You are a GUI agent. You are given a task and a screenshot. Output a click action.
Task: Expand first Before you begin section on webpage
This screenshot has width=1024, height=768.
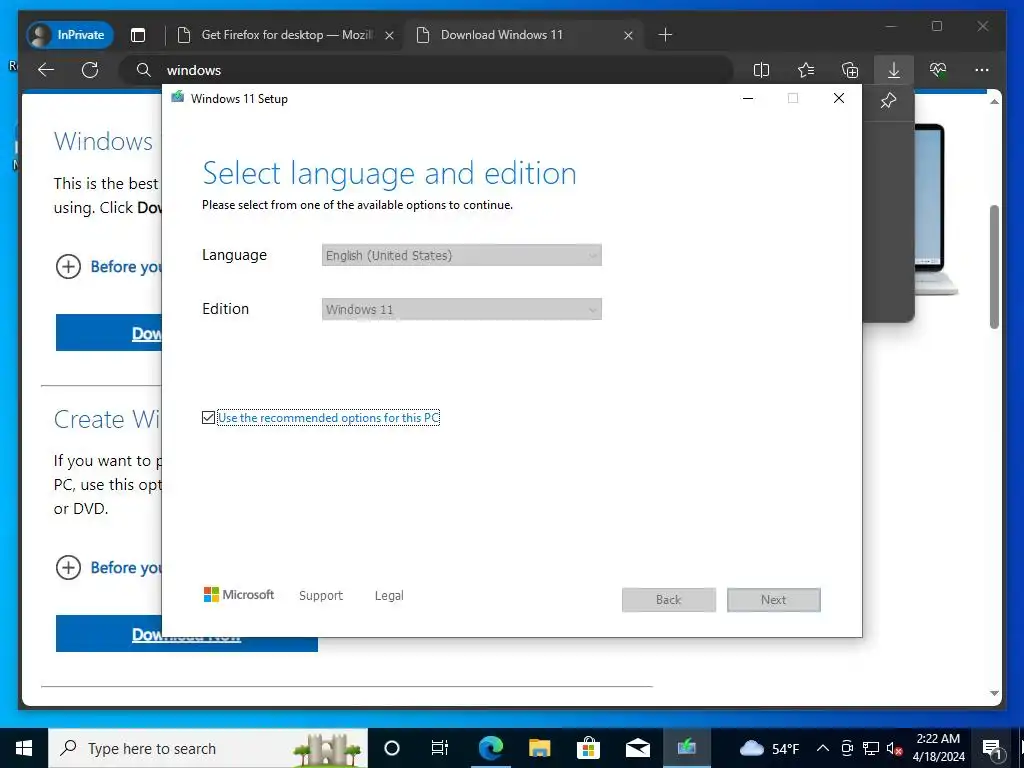click(69, 266)
